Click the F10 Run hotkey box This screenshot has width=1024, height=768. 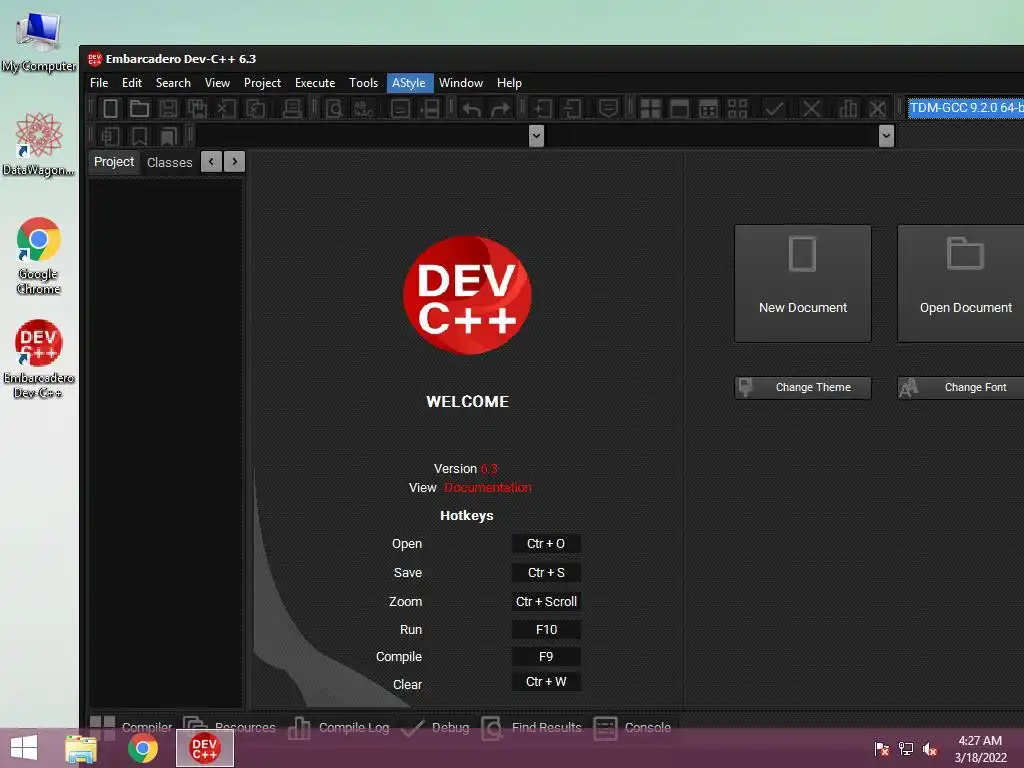546,630
